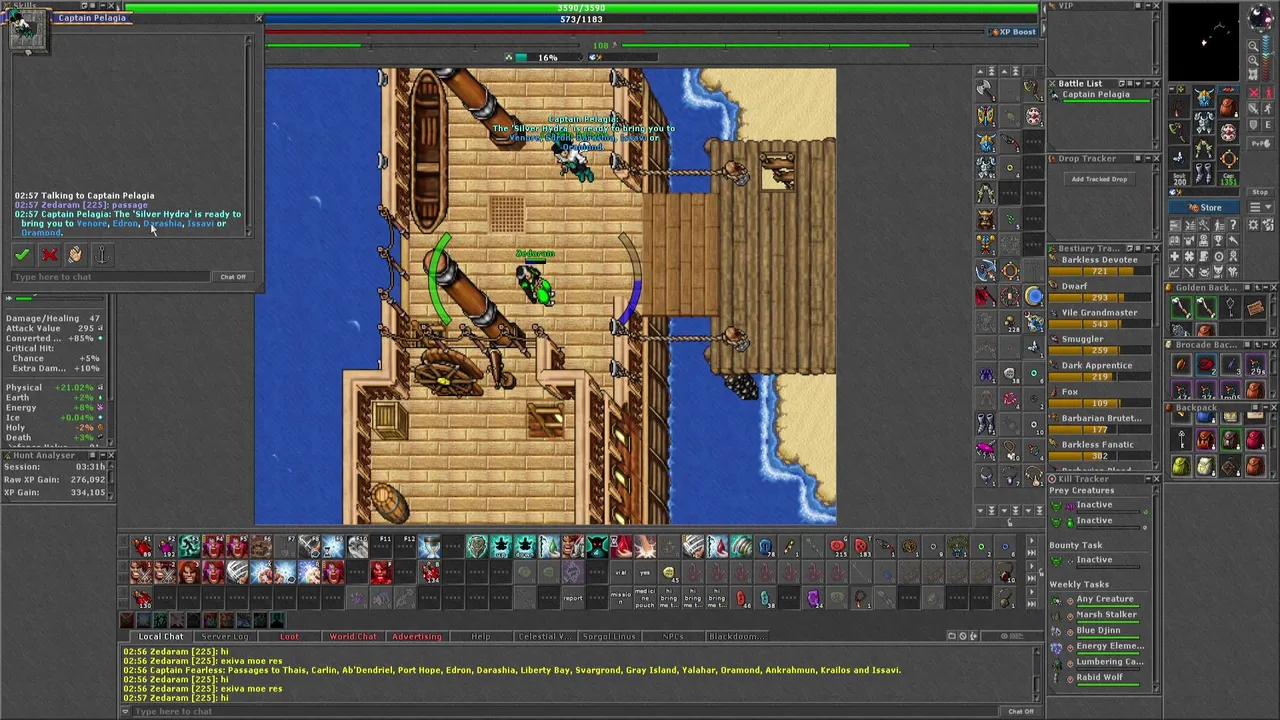Click the helmet equipment slot in inventory
Viewport: 1280px width, 720px height.
click(1204, 97)
